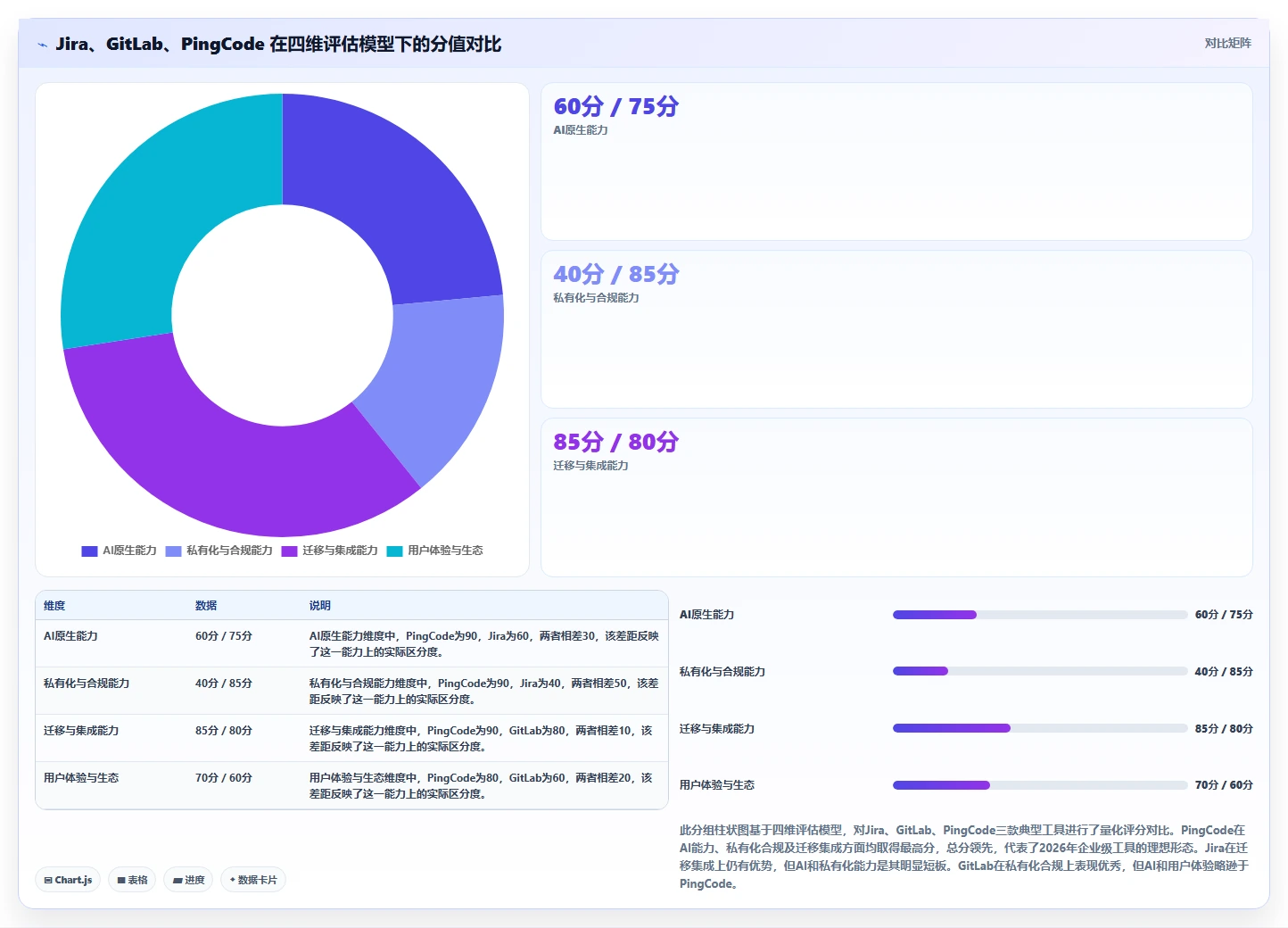Image resolution: width=1288 pixels, height=928 pixels.
Task: Click the 40分 / 85分 card value
Action: [x=615, y=275]
